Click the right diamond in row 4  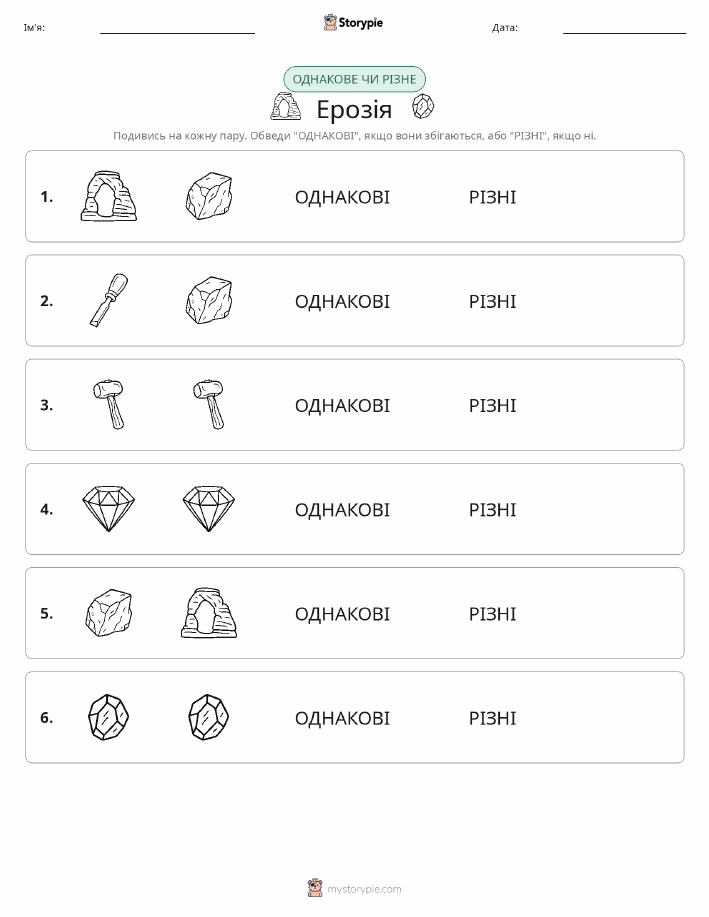pos(209,508)
